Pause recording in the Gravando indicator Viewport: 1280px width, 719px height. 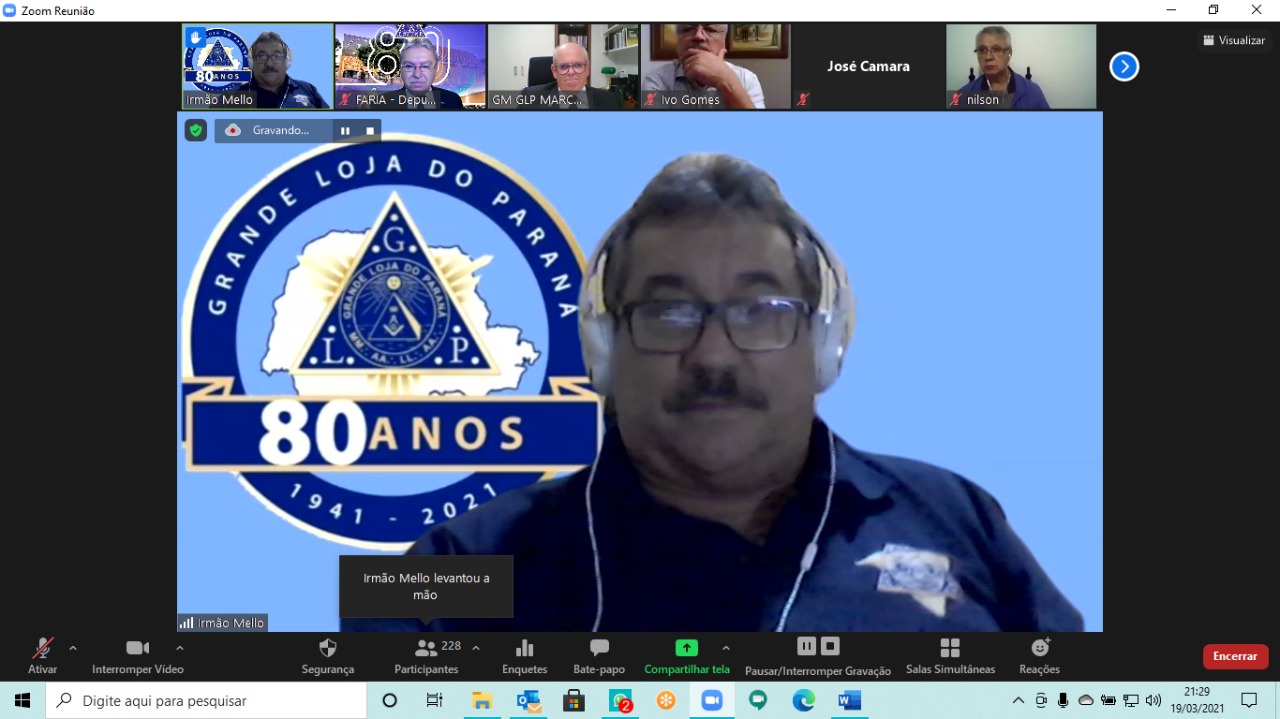tap(345, 131)
